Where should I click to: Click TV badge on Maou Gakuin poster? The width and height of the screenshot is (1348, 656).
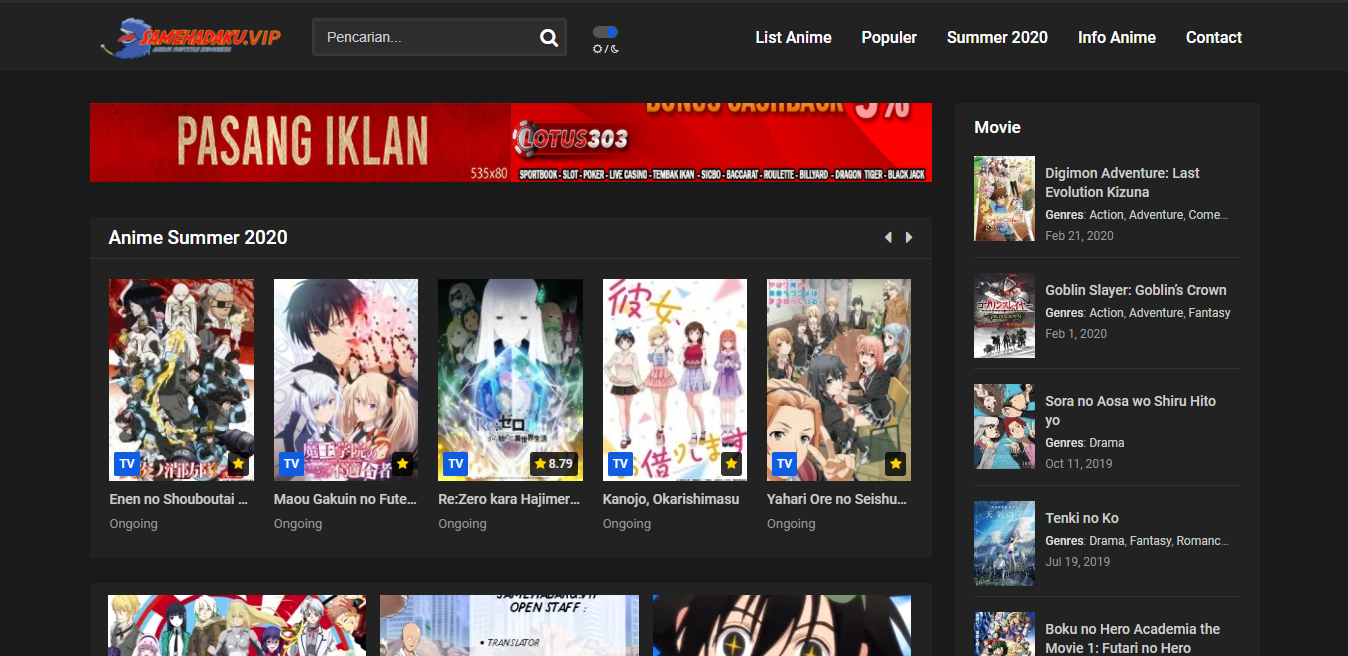pos(291,464)
